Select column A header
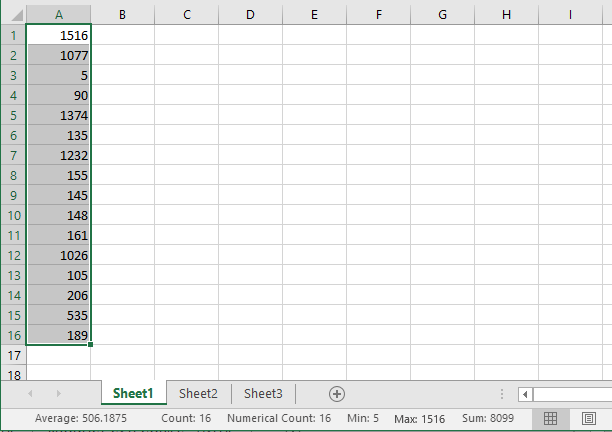612x432 pixels. coord(59,15)
